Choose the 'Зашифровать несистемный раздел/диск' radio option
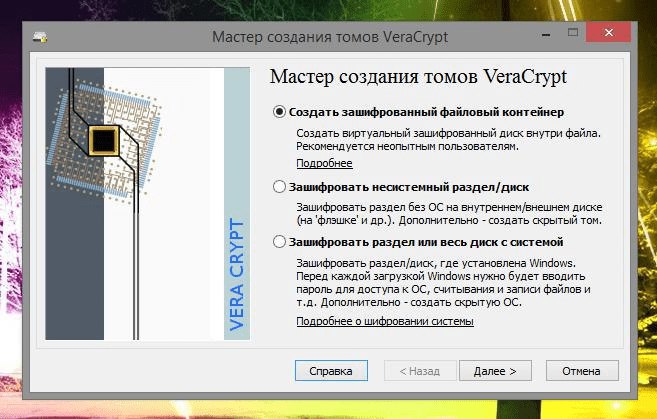This screenshot has width=657, height=419. [279, 186]
